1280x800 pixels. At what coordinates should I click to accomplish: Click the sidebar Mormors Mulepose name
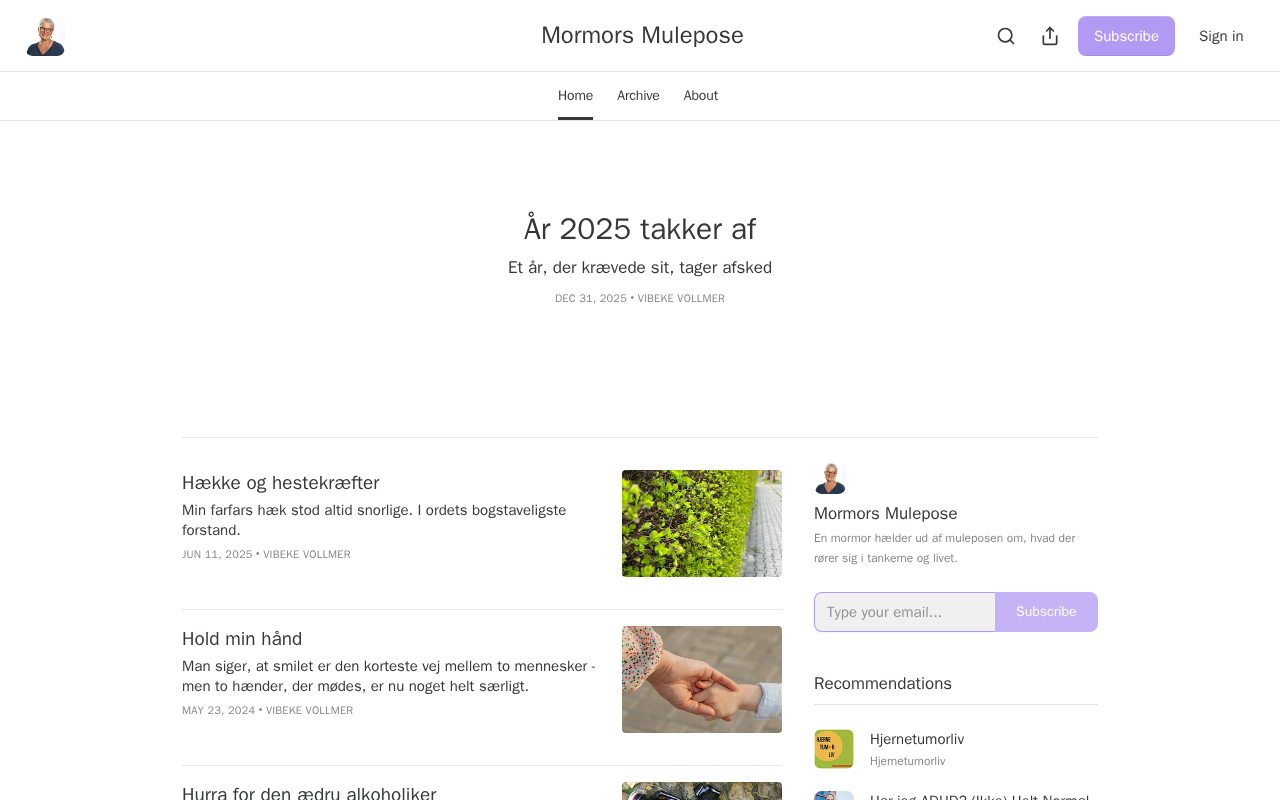[886, 514]
